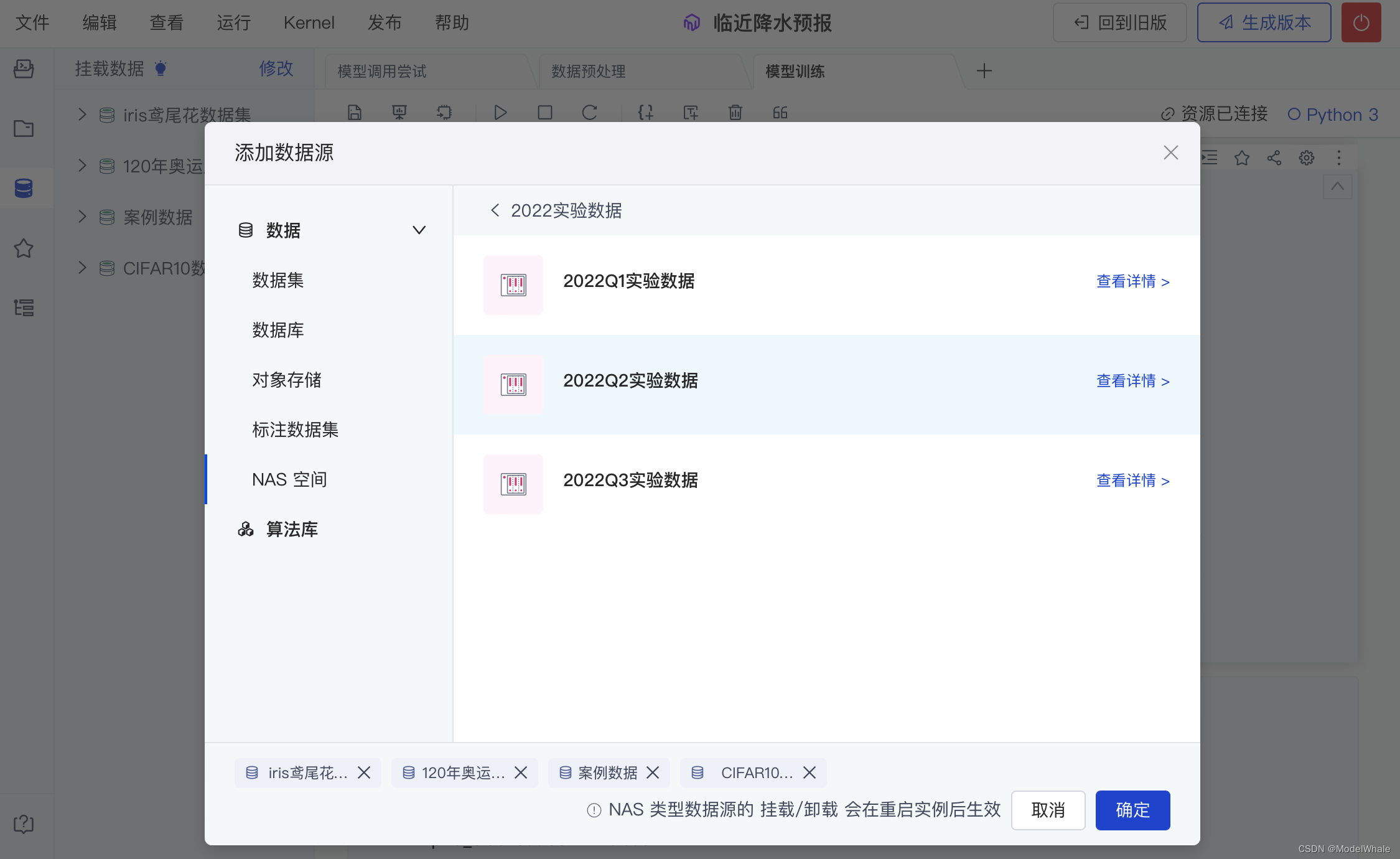Expand iris鸢尾花数据集 tree node

(x=82, y=115)
